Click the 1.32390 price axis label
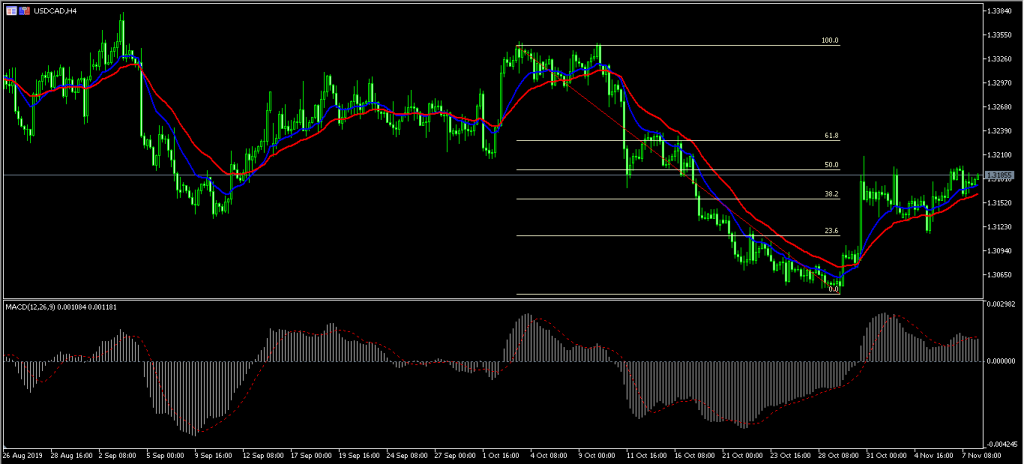 [1000, 131]
